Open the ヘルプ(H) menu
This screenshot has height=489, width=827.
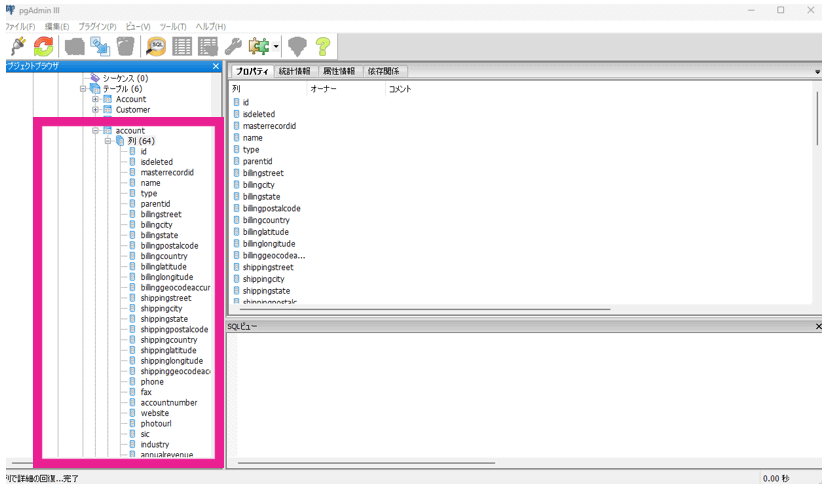pos(210,26)
